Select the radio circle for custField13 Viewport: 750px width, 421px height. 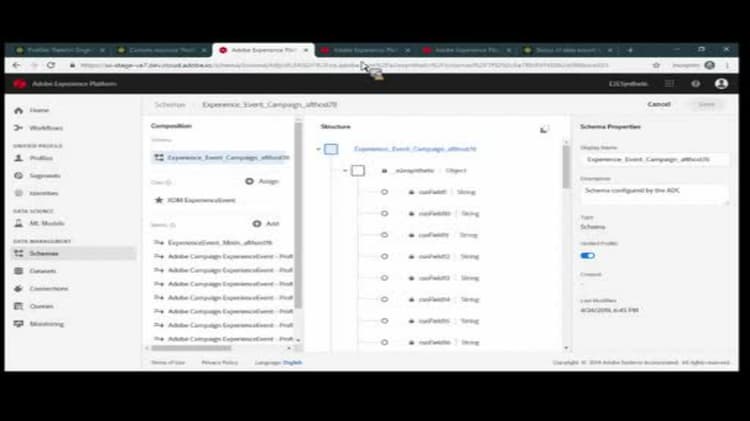384,278
